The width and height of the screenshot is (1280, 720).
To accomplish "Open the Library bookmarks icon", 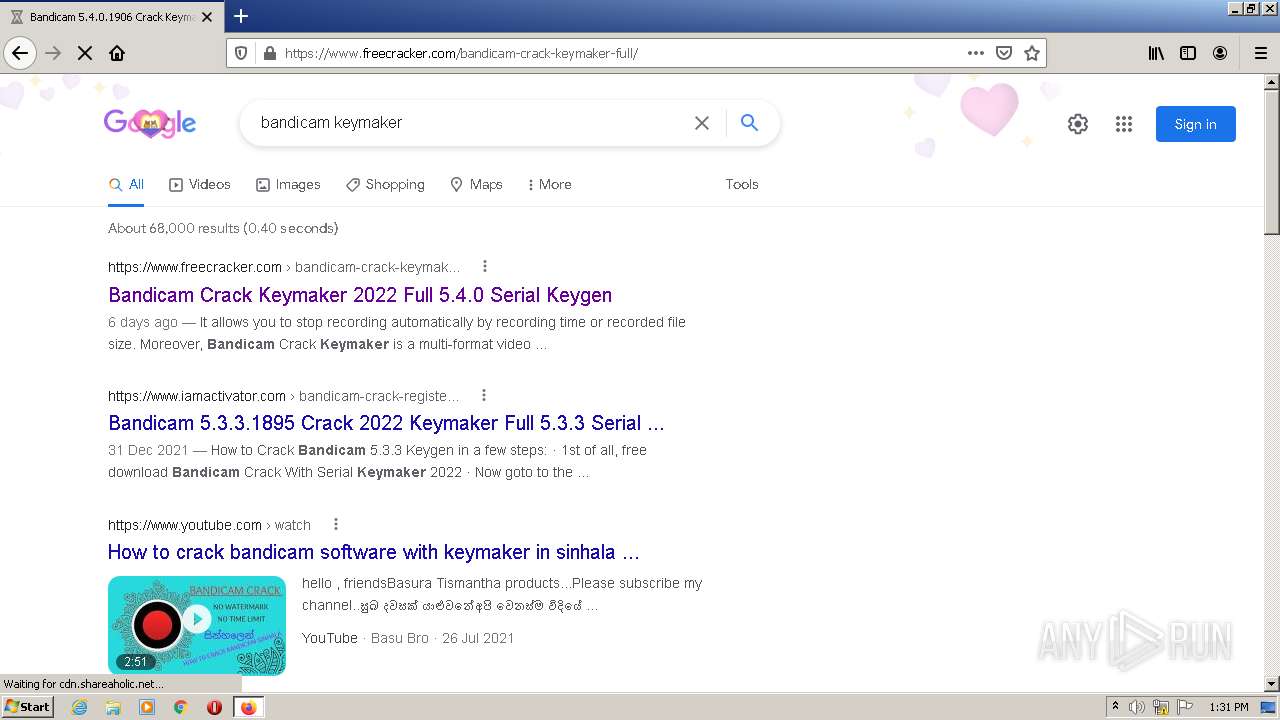I will [x=1156, y=53].
